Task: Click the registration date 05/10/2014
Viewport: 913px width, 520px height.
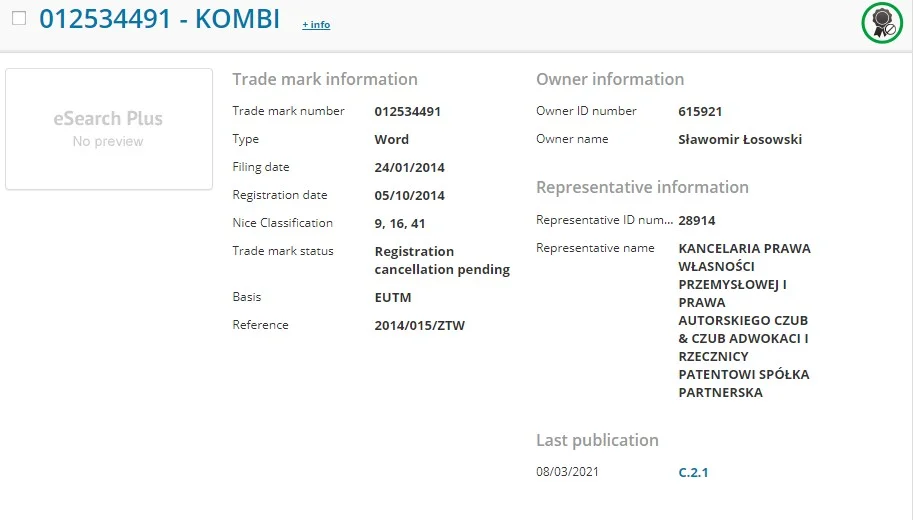Action: [x=409, y=196]
